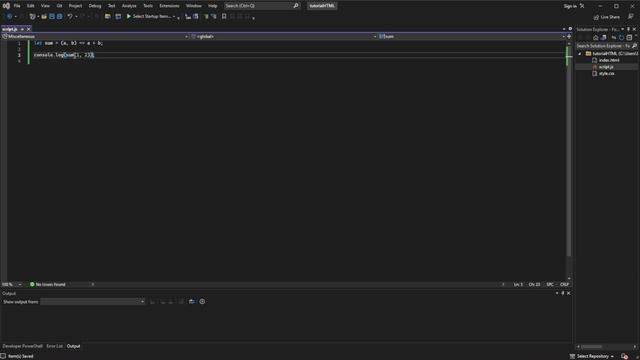Open the Miscellaneous project dropdown

click(95, 36)
